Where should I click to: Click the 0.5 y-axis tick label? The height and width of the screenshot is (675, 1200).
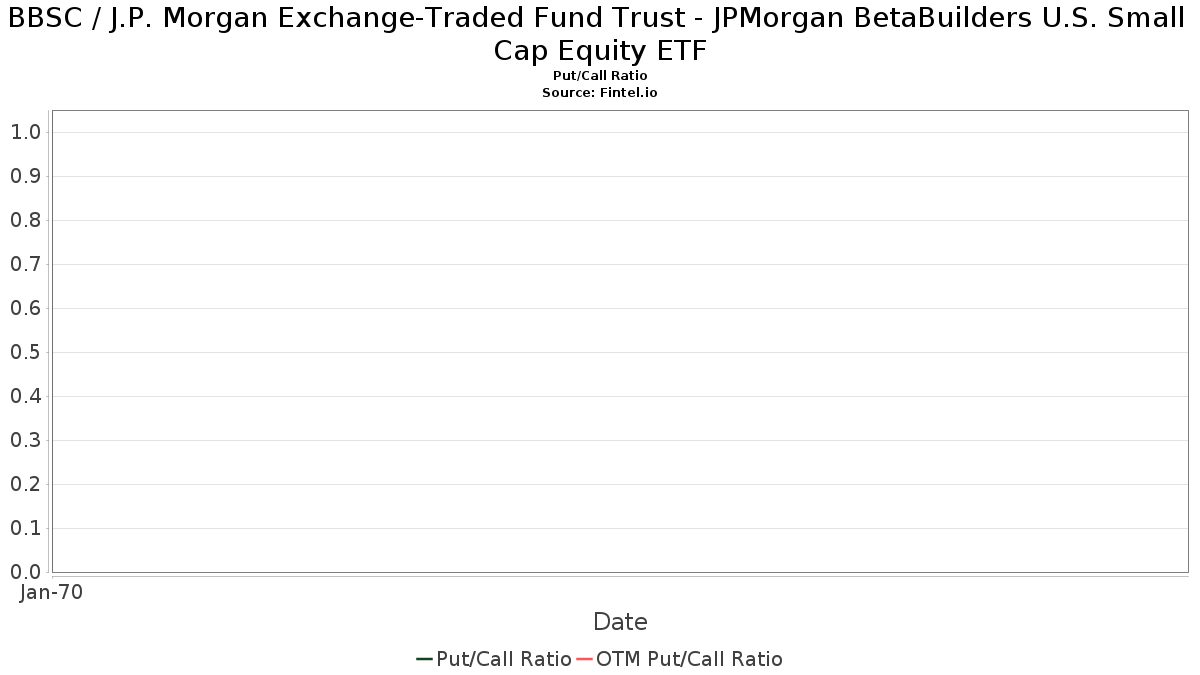click(25, 352)
